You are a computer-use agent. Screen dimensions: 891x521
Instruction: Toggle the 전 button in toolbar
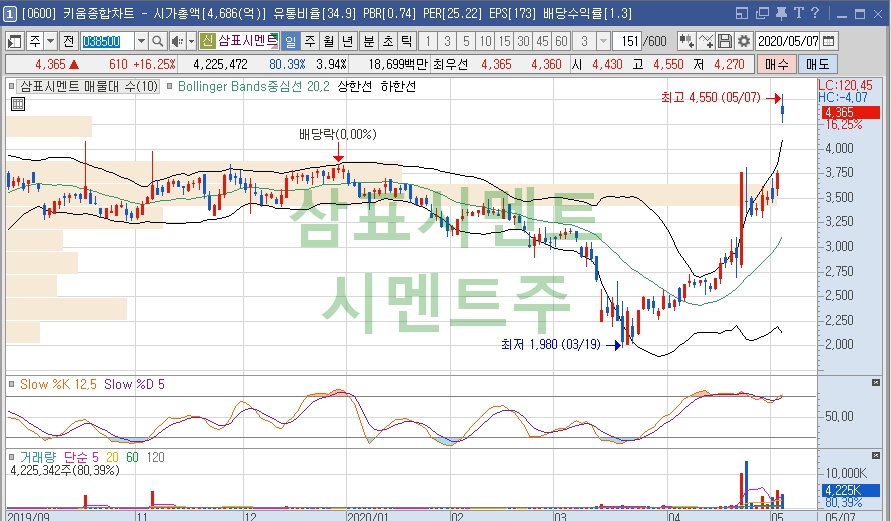(x=69, y=41)
